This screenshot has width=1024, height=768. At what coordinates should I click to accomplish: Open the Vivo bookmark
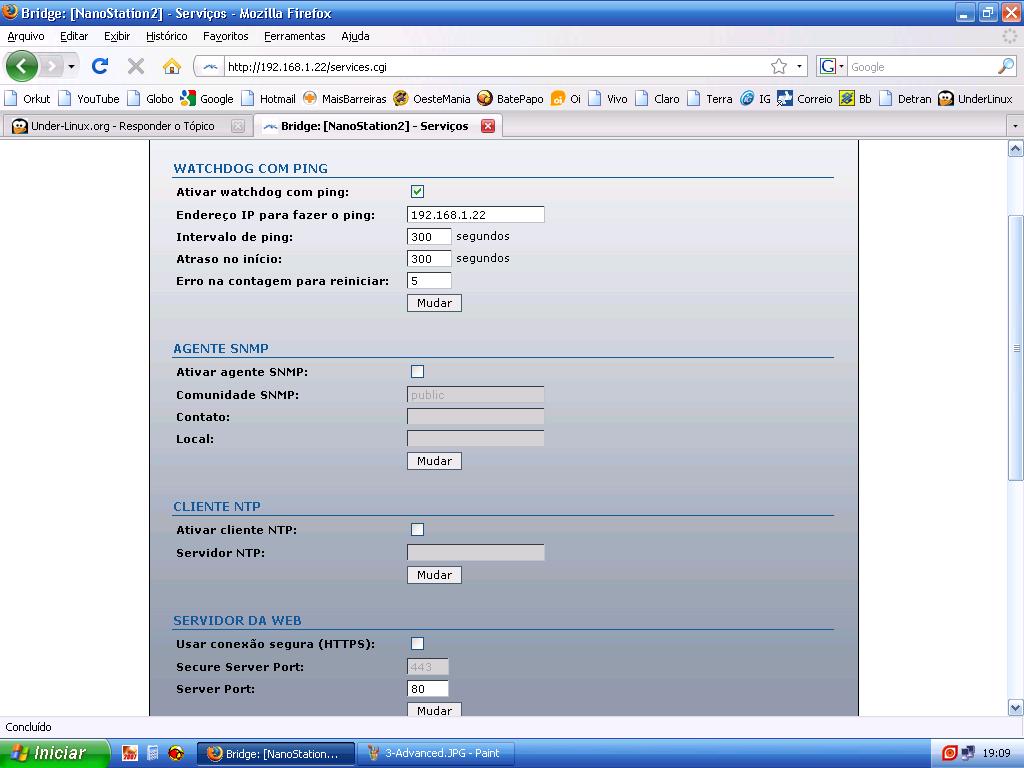pyautogui.click(x=608, y=99)
